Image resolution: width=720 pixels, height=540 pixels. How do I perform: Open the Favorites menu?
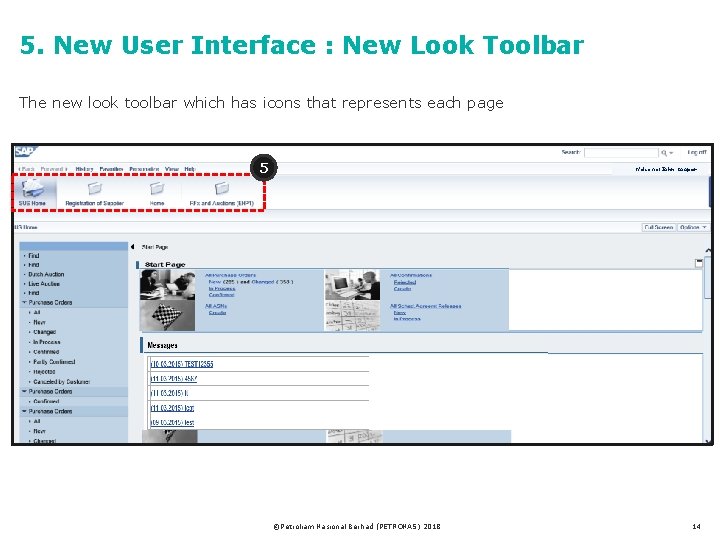coord(112,169)
